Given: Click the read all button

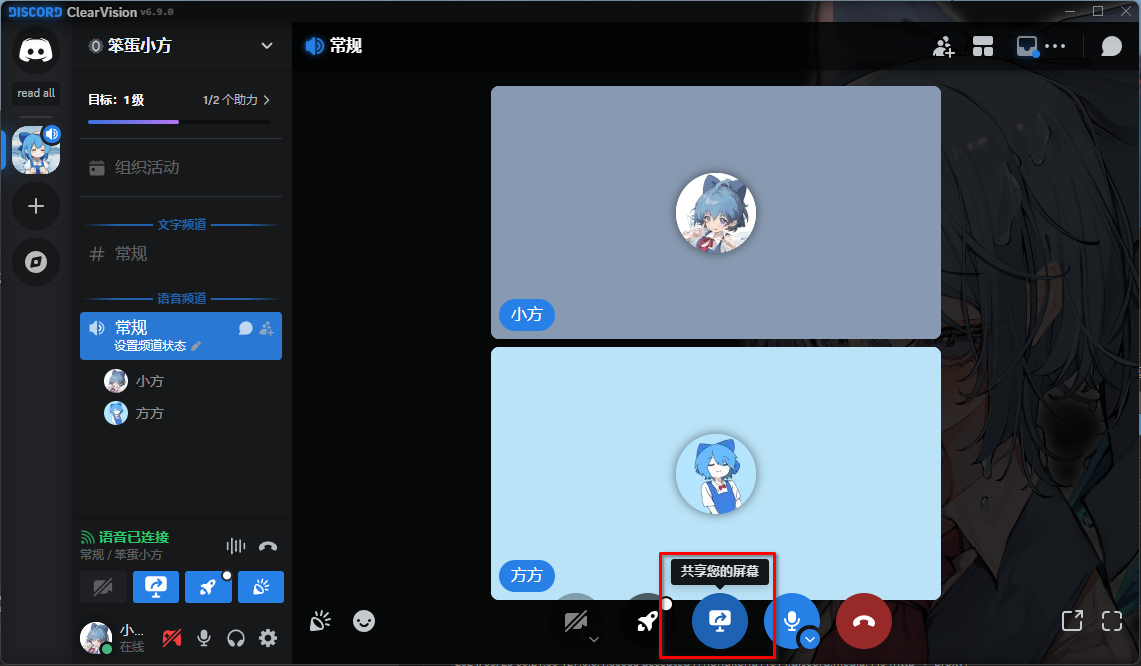Looking at the screenshot, I should (36, 93).
